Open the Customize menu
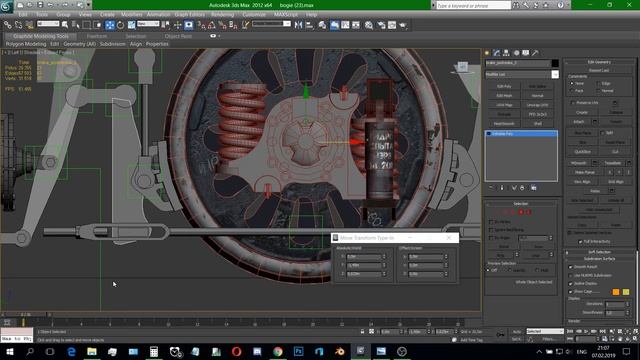The width and height of the screenshot is (640, 360). click(x=254, y=14)
